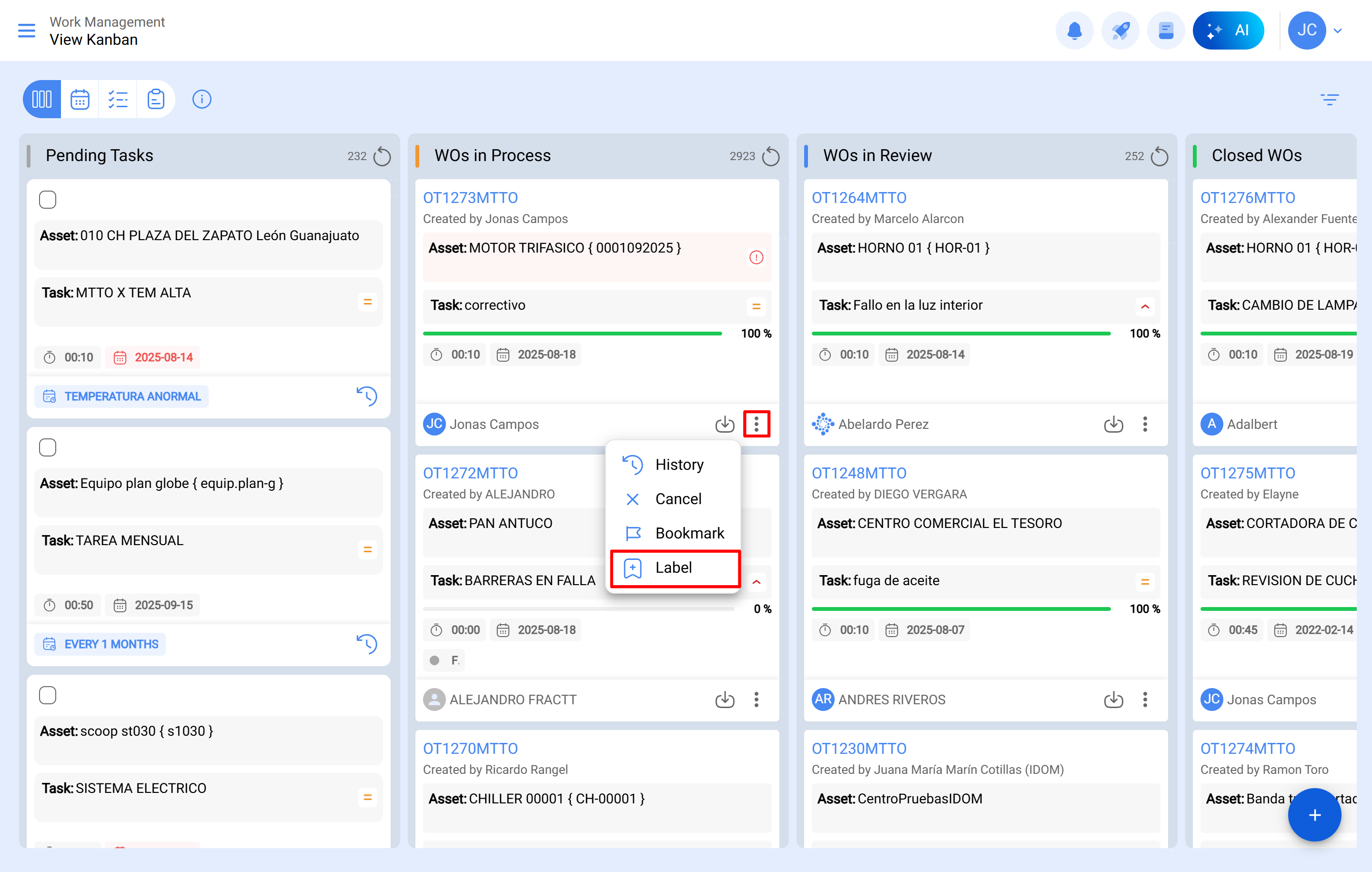Check the MTTO X TEM ALTA task checkbox

pyautogui.click(x=48, y=200)
